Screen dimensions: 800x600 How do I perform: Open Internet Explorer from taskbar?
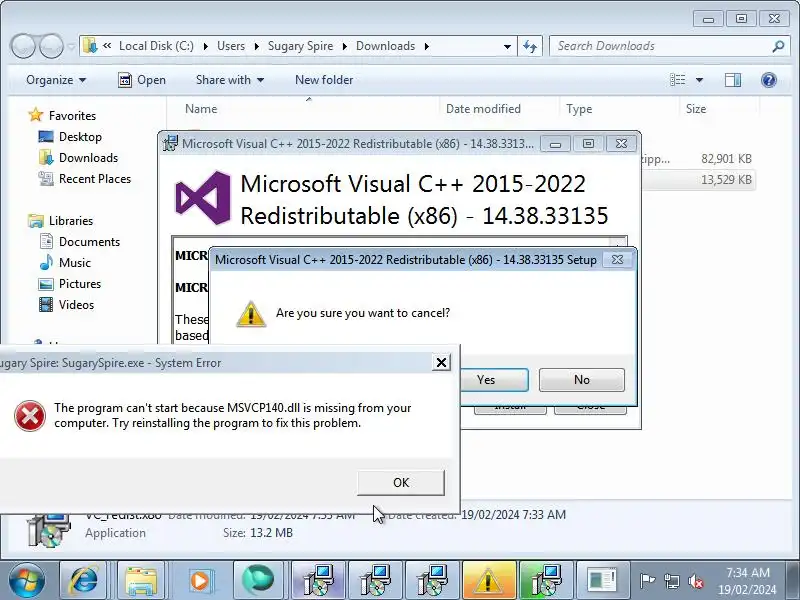point(84,581)
